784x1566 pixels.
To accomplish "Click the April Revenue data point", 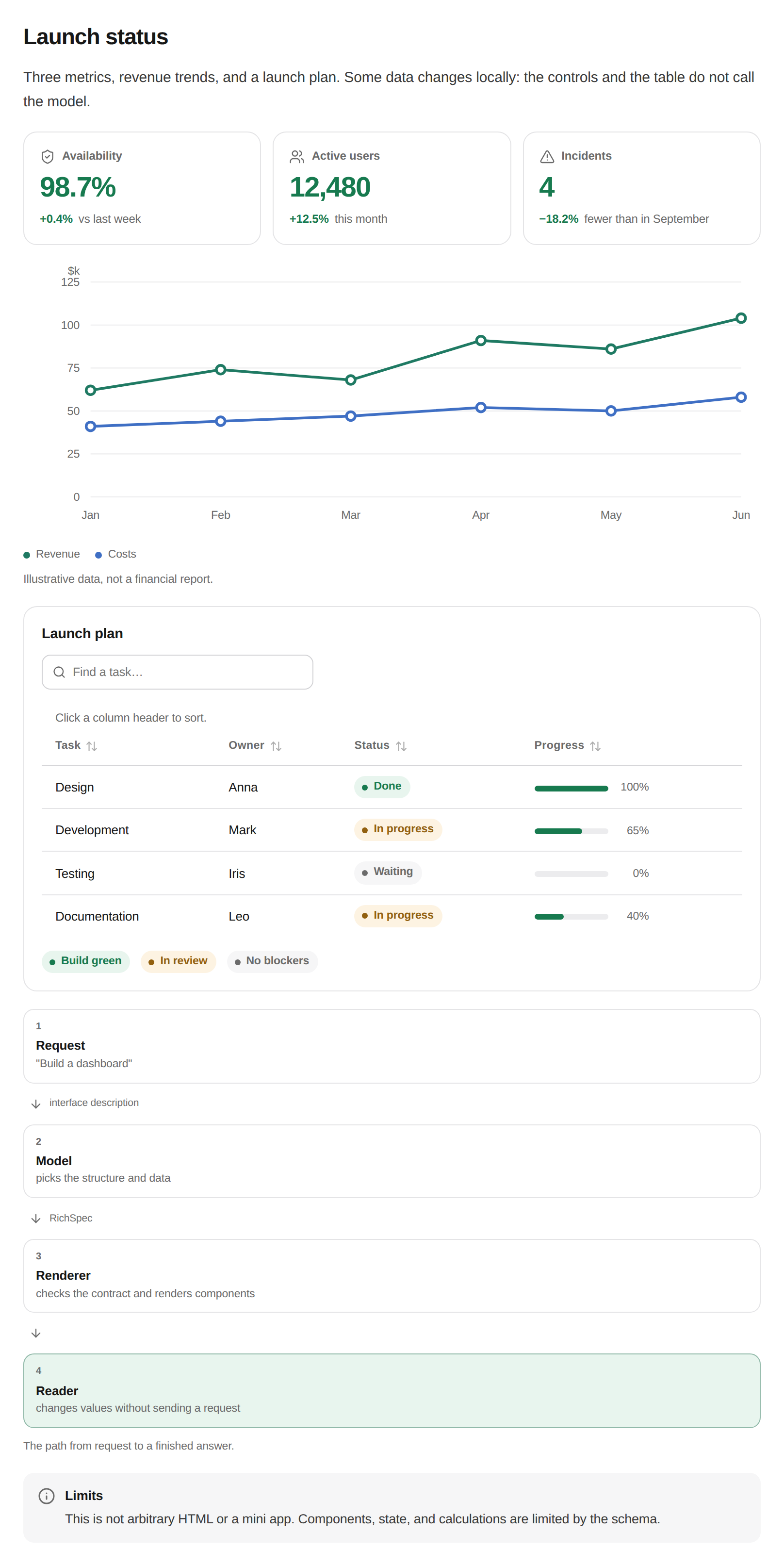I will (x=481, y=341).
